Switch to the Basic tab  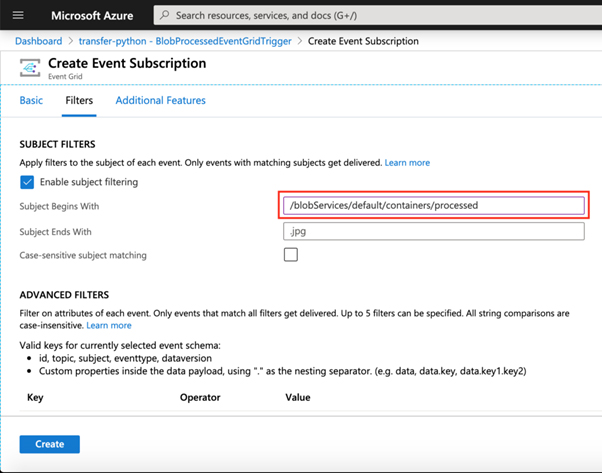[x=31, y=100]
